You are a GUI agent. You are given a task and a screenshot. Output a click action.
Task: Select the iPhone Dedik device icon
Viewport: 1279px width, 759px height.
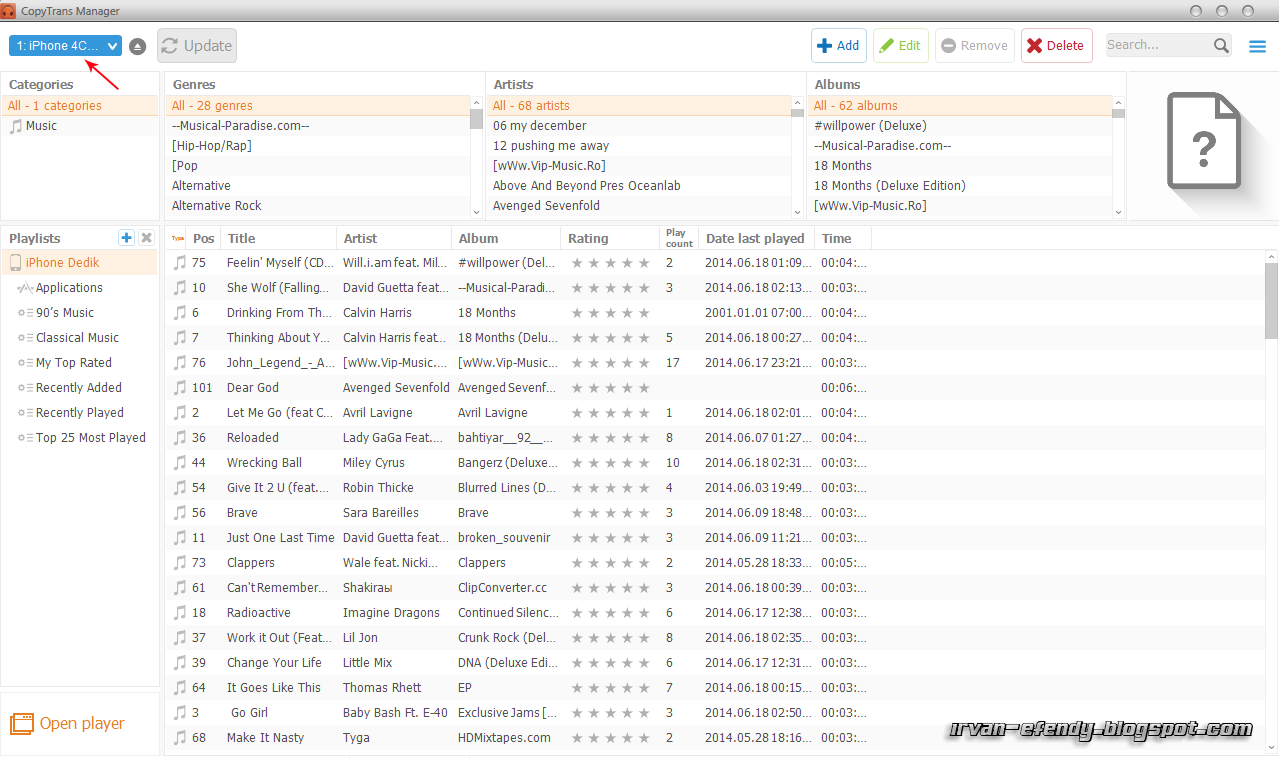coord(16,263)
